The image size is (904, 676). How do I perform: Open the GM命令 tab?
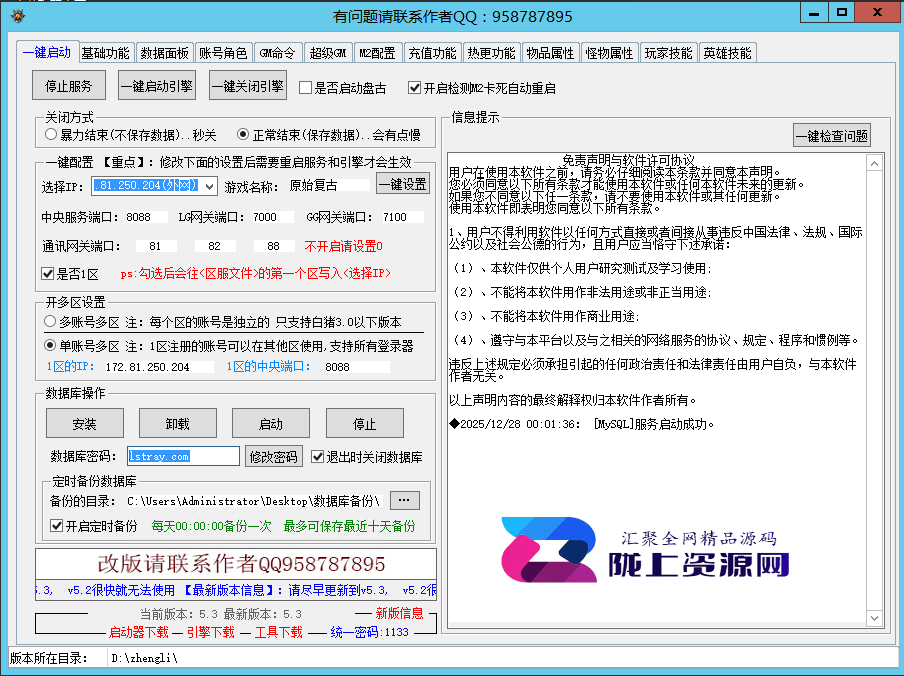pos(276,53)
